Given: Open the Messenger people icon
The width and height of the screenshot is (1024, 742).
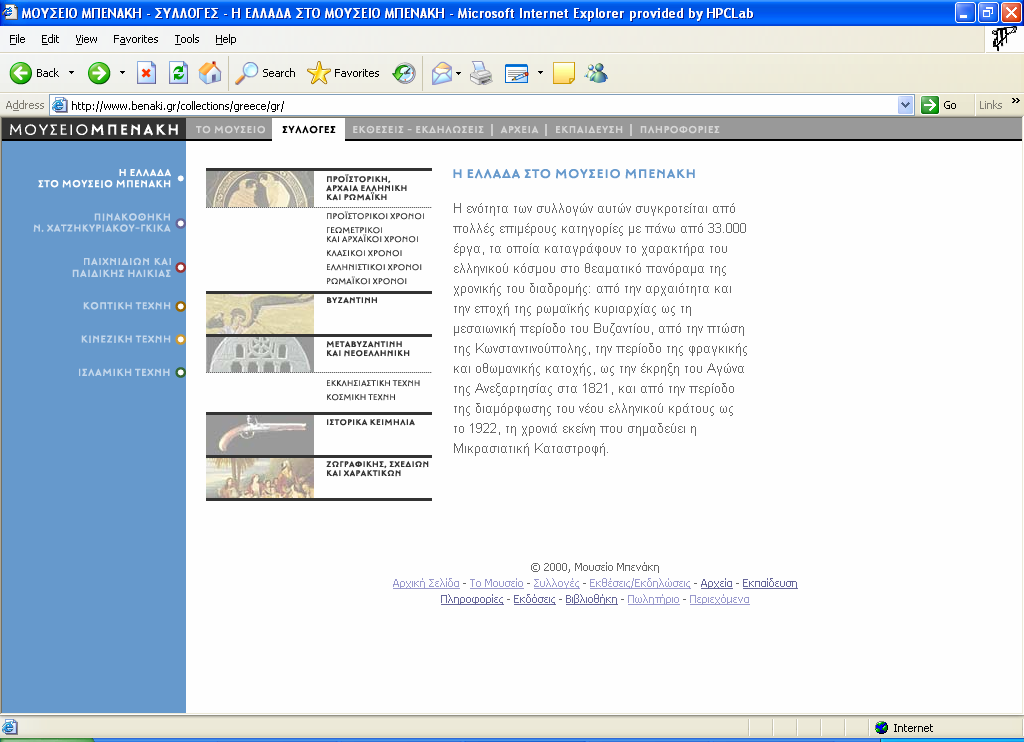Looking at the screenshot, I should click(x=596, y=73).
